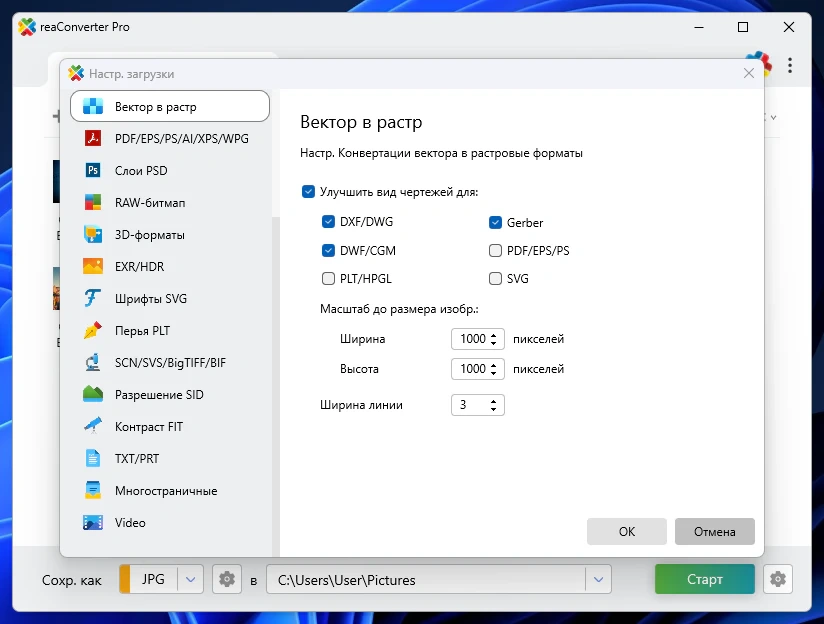The width and height of the screenshot is (824, 624).
Task: Uncheck the Gerber checkbox
Action: (x=496, y=222)
